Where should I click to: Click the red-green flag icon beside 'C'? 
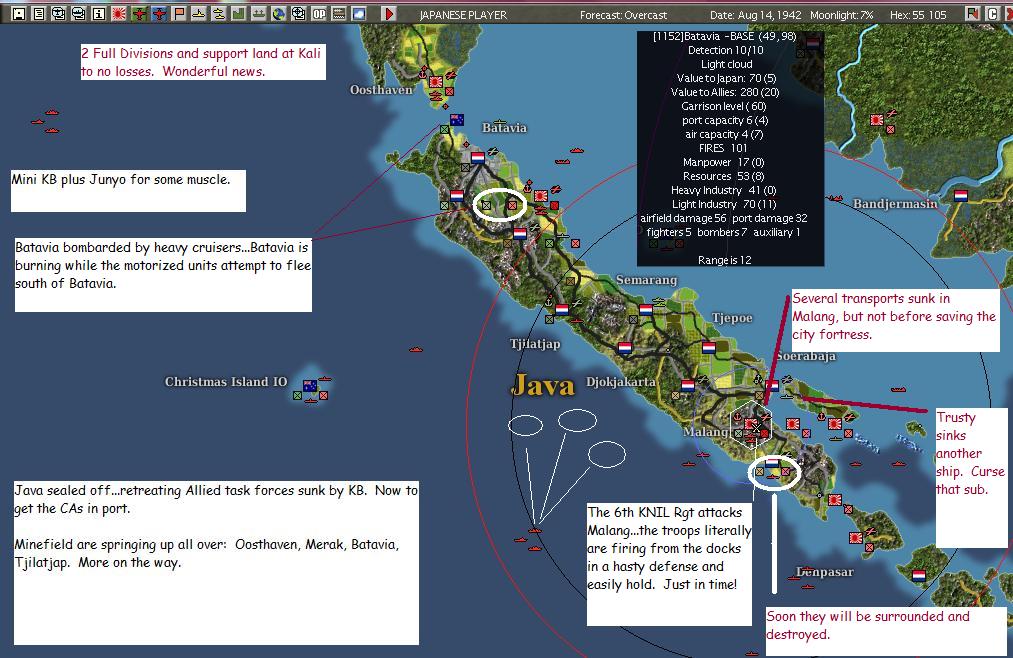pos(973,14)
